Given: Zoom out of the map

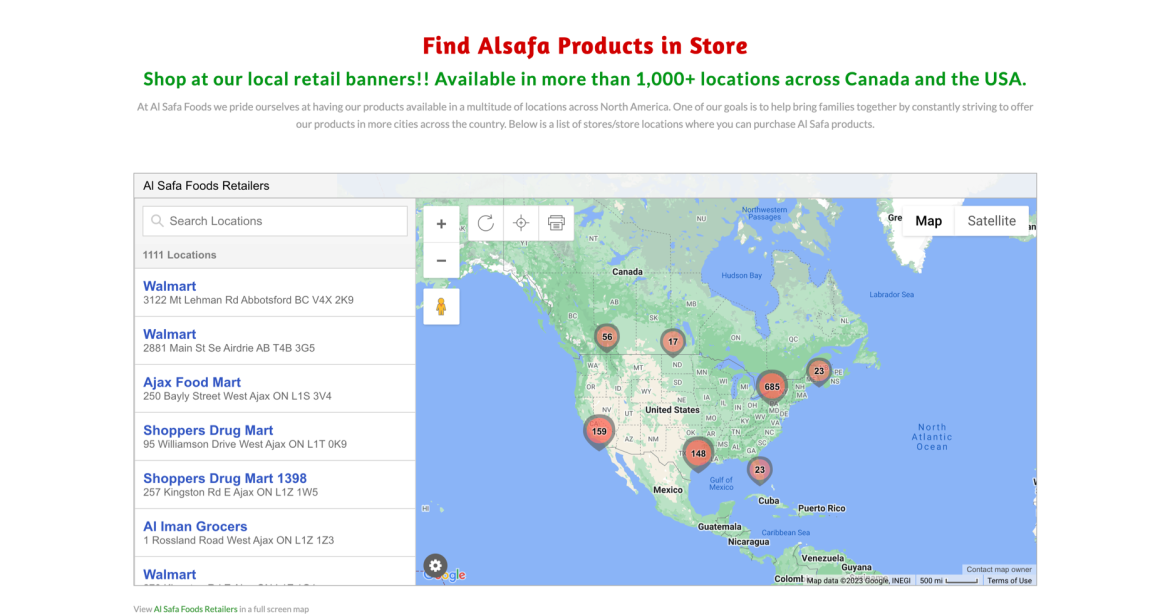Looking at the screenshot, I should [441, 260].
